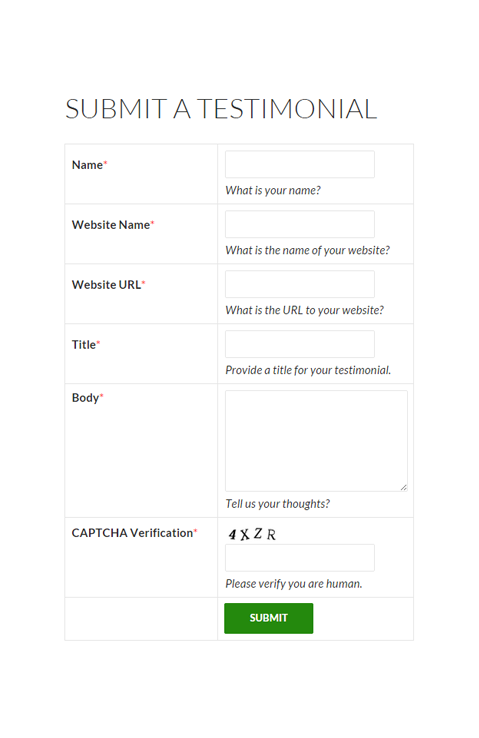Click the 'Please verify you are human' text
The image size is (479, 738).
(294, 584)
